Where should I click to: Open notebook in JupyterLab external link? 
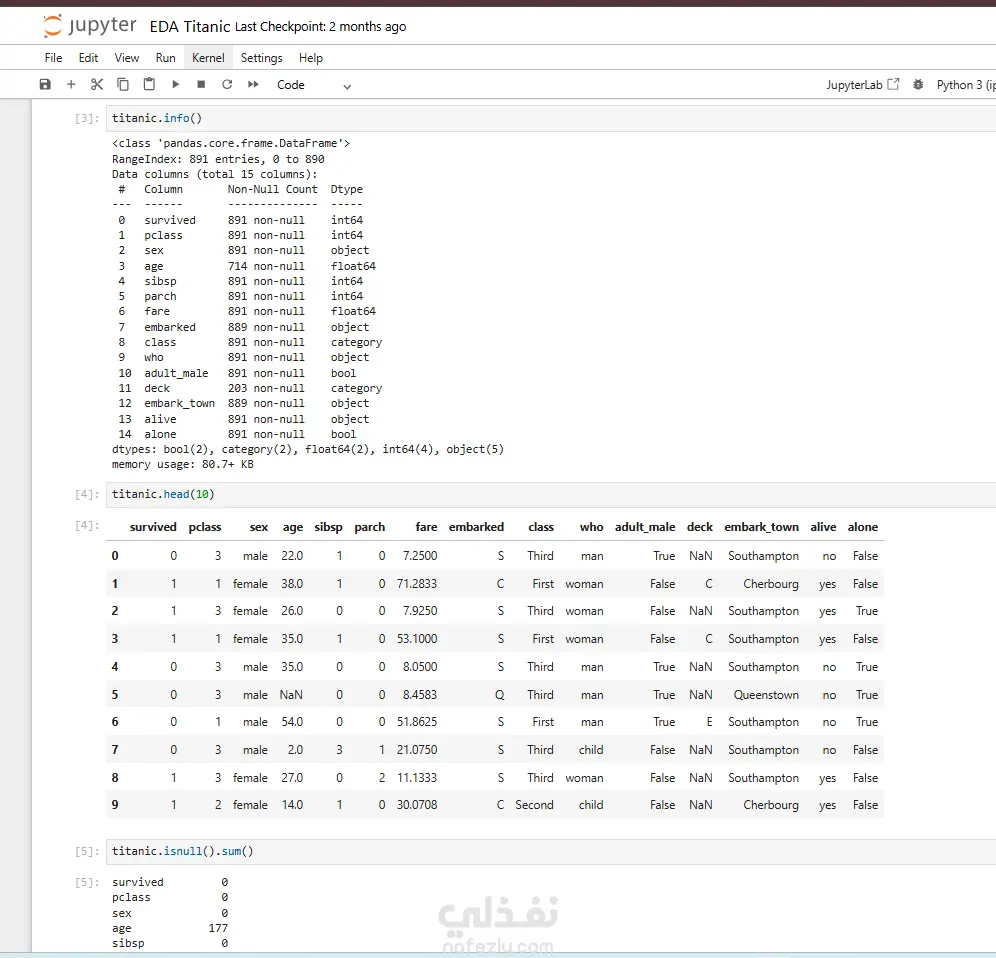click(862, 84)
